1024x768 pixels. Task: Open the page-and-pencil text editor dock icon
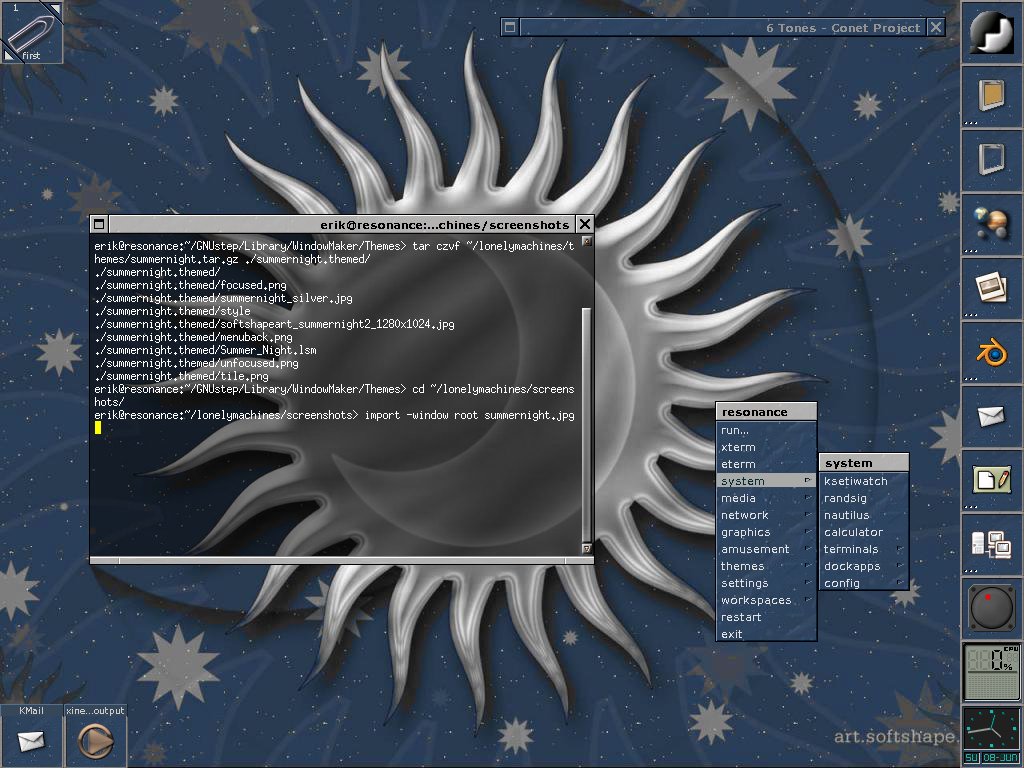click(992, 479)
